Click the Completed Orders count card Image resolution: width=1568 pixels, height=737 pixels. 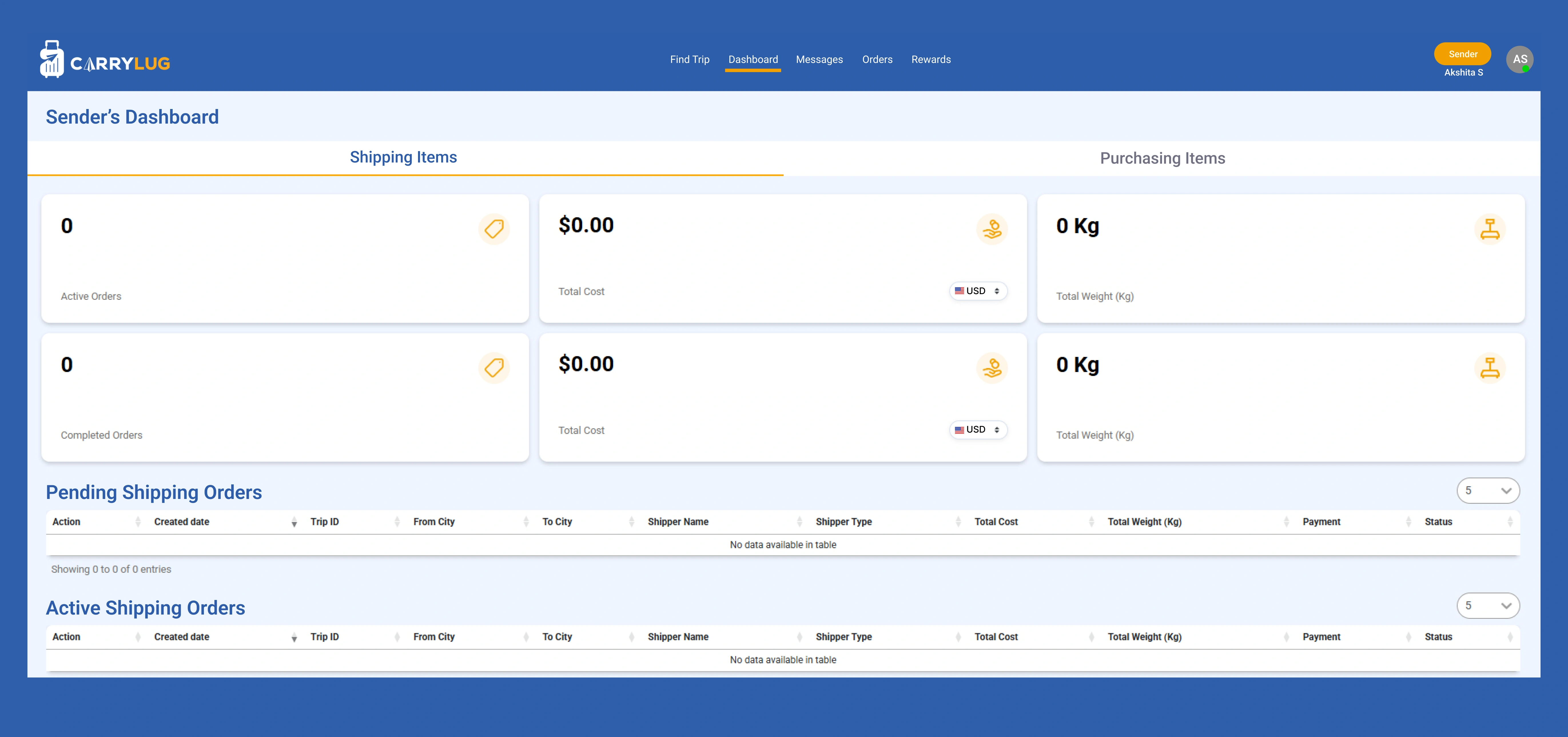pos(285,397)
